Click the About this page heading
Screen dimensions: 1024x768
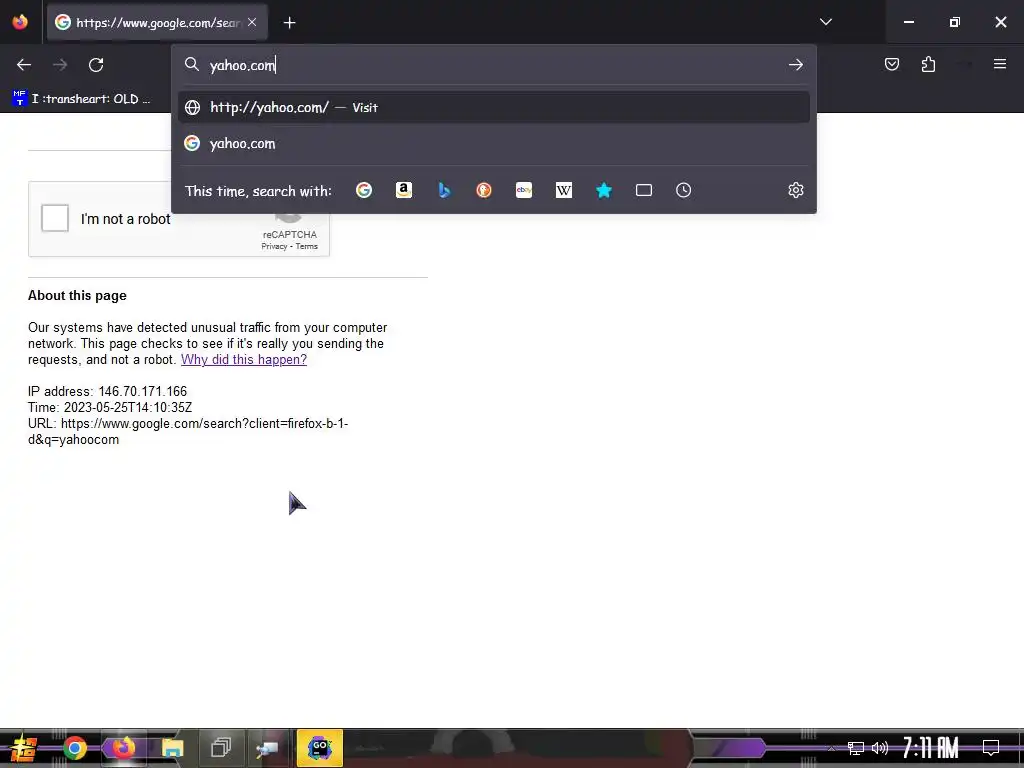point(77,295)
